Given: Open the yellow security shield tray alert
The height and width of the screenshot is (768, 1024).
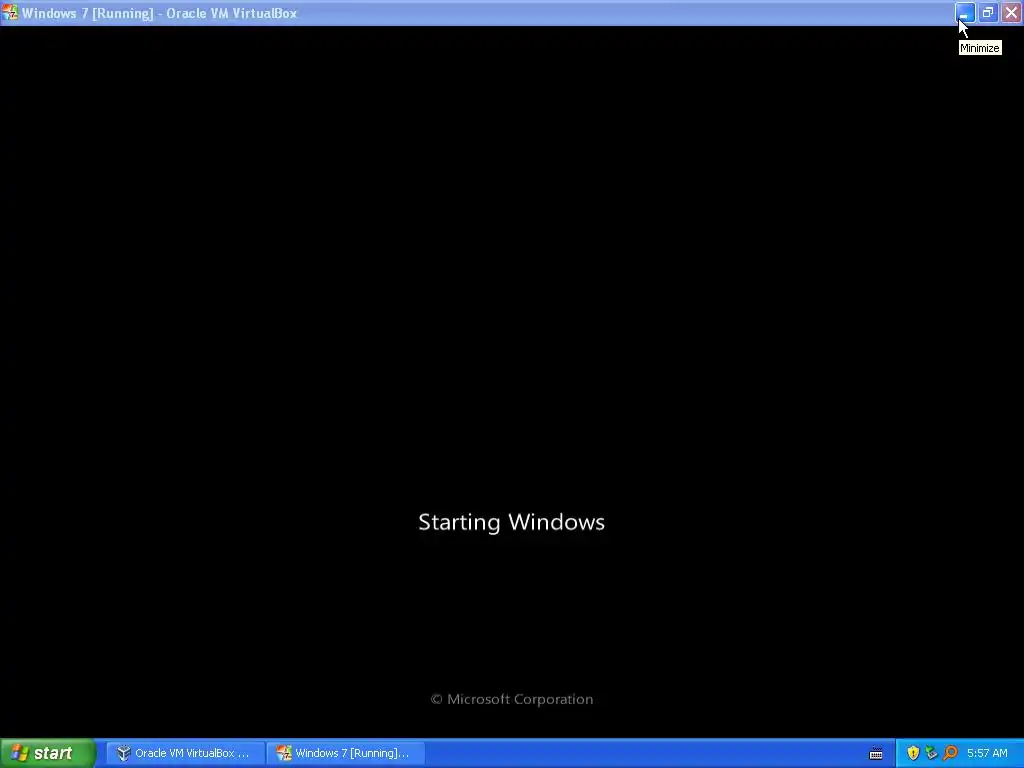Looking at the screenshot, I should [913, 753].
